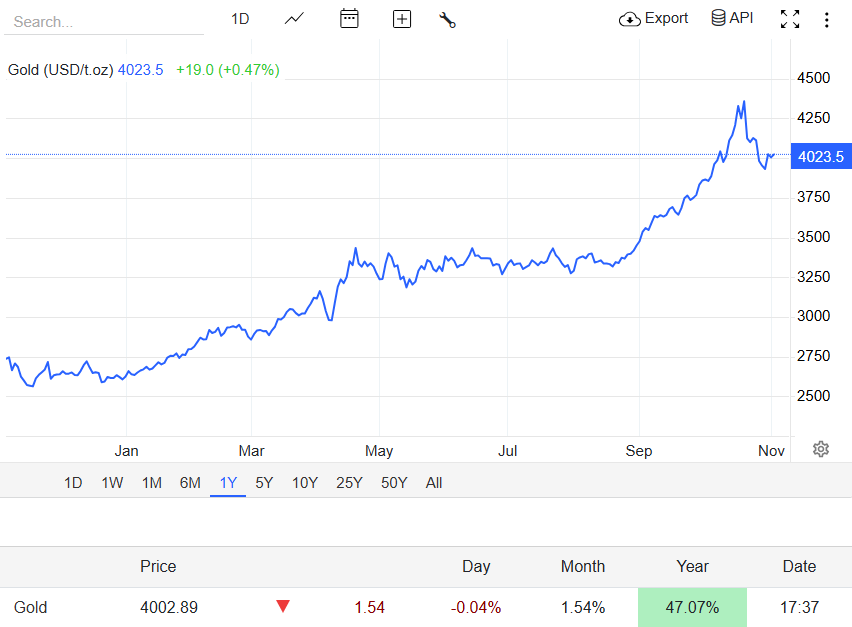The image size is (852, 627).
Task: Open the chart tools wrench icon
Action: point(447,18)
